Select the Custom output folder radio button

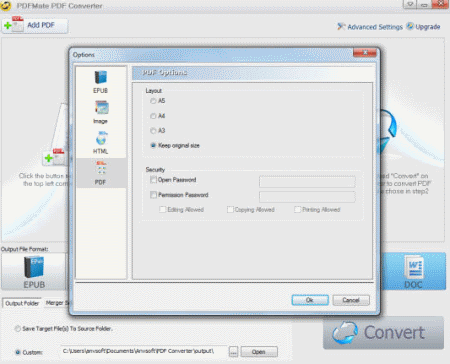coord(17,352)
